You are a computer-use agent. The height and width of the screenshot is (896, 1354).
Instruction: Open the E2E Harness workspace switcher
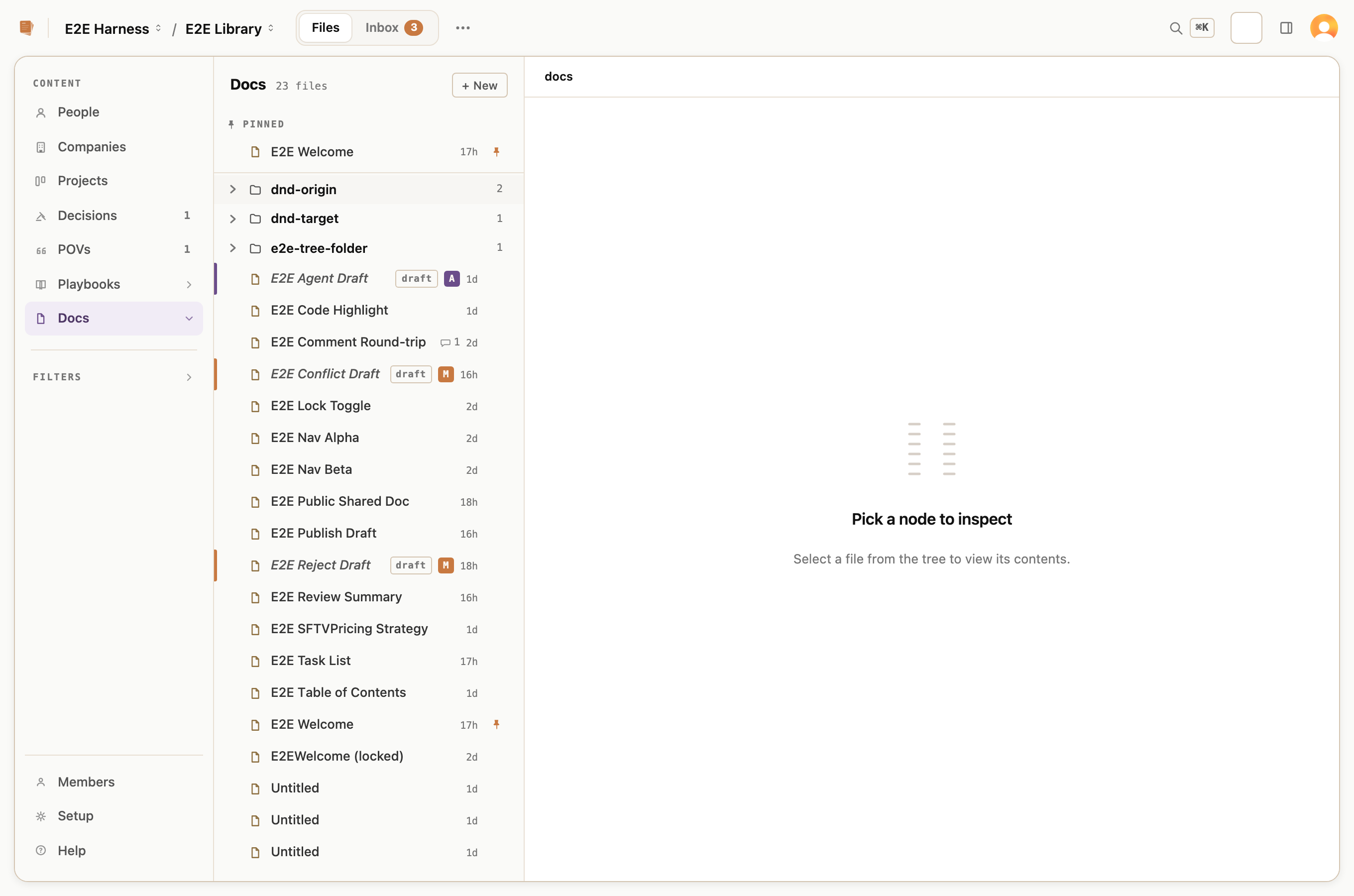coord(113,28)
